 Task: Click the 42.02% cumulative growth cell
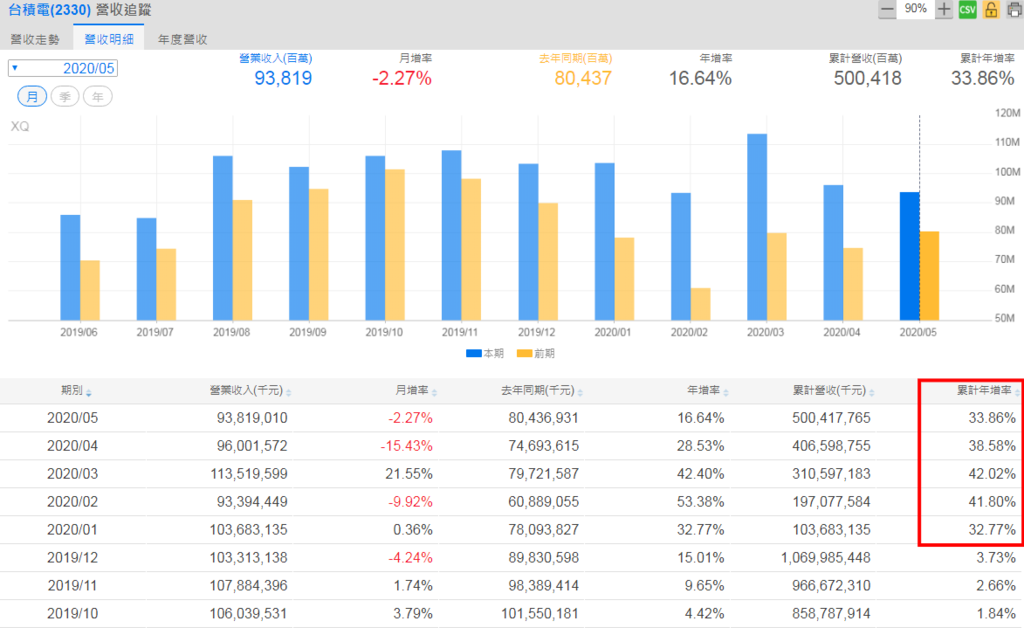click(x=992, y=474)
